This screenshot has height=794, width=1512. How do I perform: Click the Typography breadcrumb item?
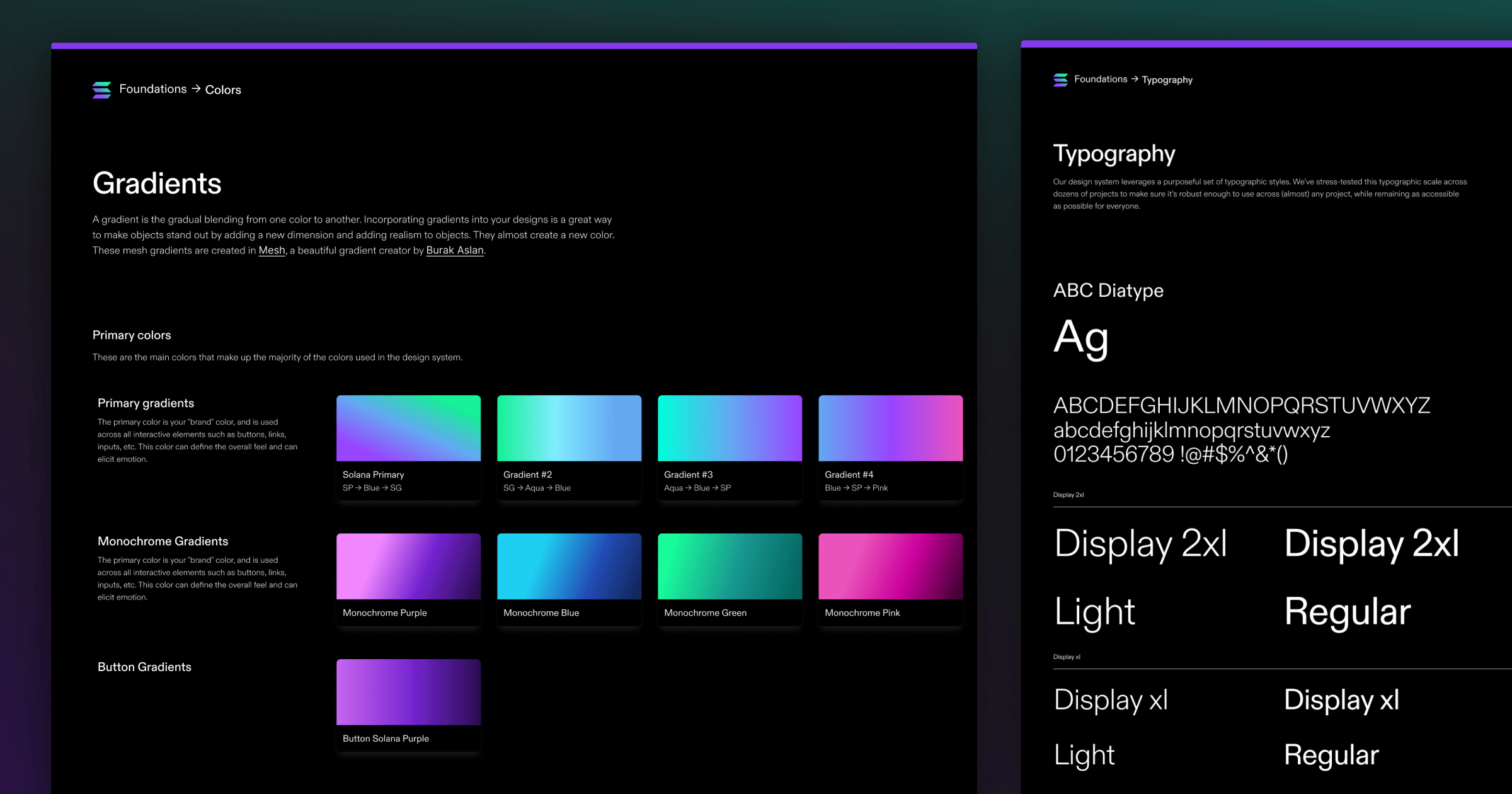(1167, 79)
